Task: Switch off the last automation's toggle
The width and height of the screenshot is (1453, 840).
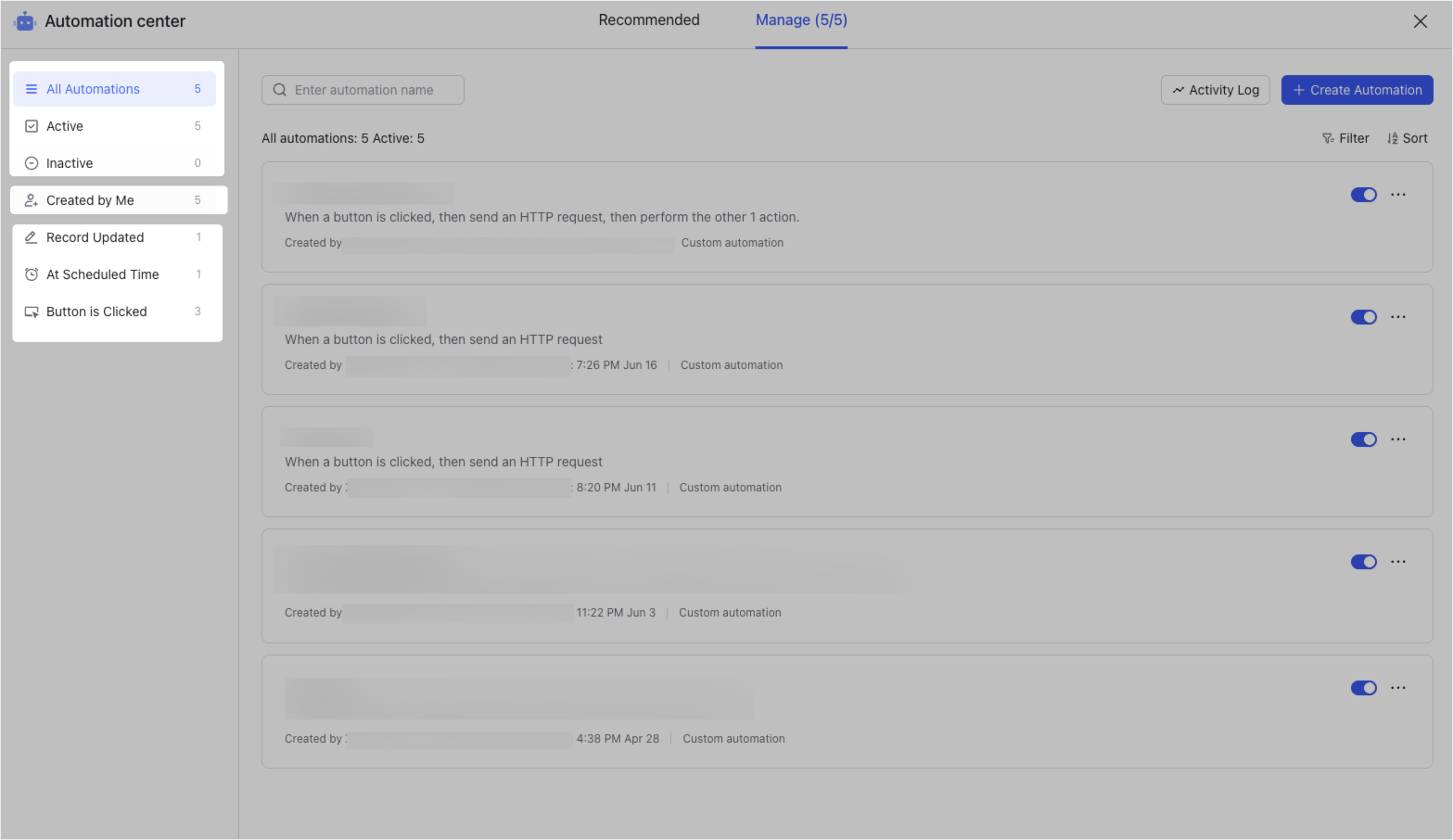Action: 1363,688
